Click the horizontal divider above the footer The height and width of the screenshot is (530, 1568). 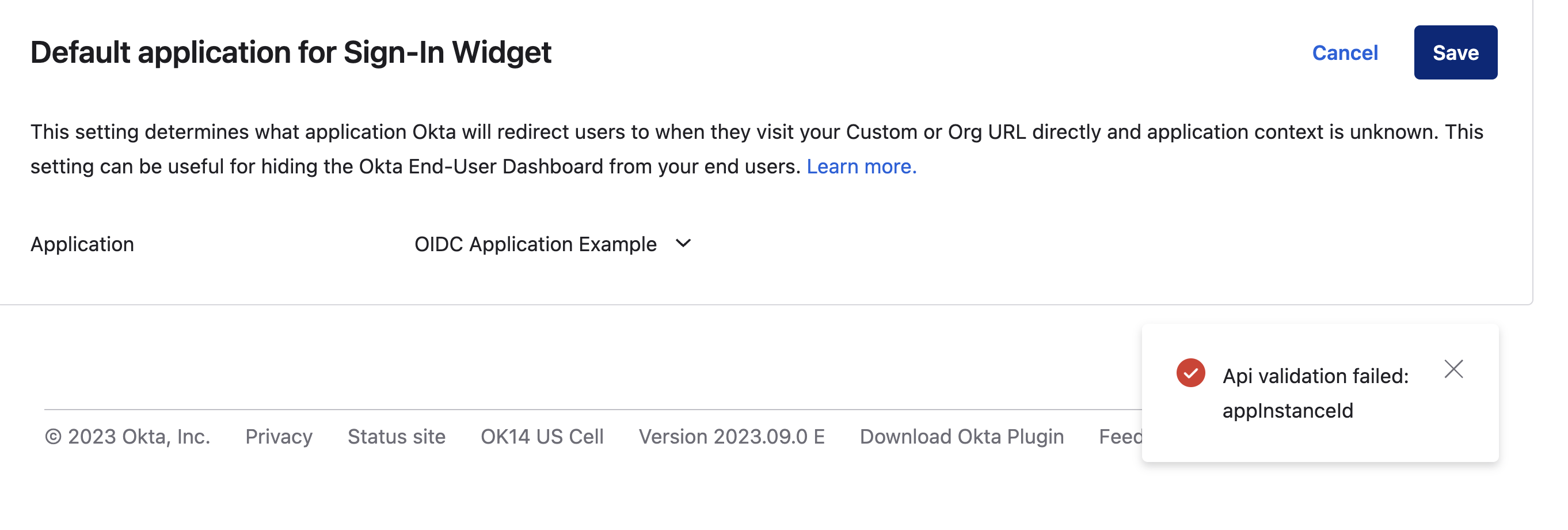click(548, 410)
